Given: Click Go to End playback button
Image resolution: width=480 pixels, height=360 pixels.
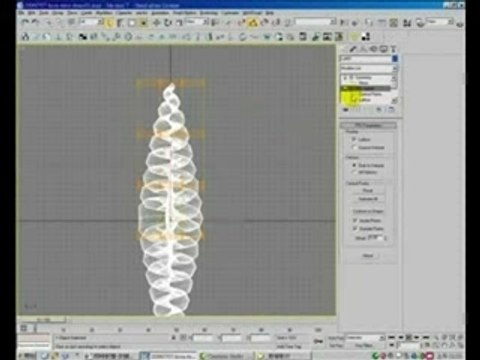Looking at the screenshot, I should pyautogui.click(x=426, y=338).
